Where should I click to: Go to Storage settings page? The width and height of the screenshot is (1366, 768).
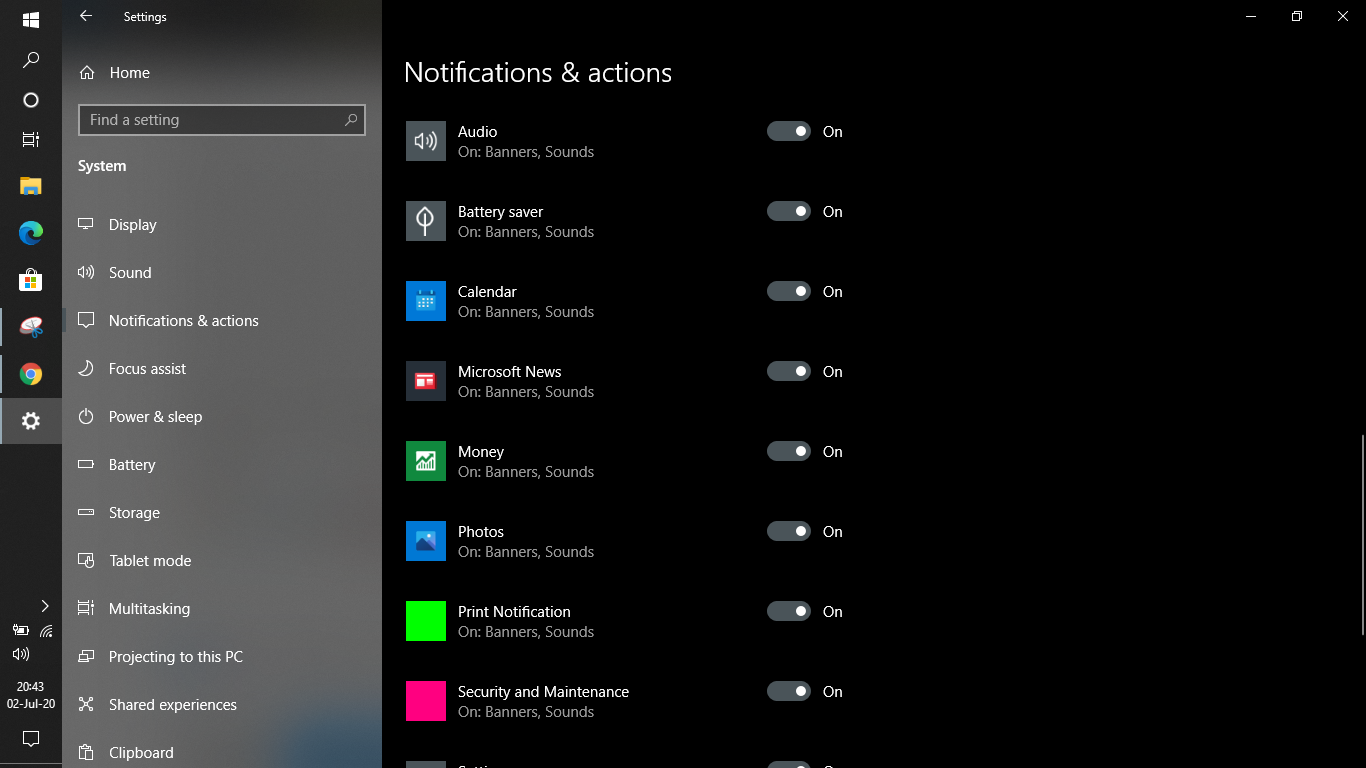222,513
